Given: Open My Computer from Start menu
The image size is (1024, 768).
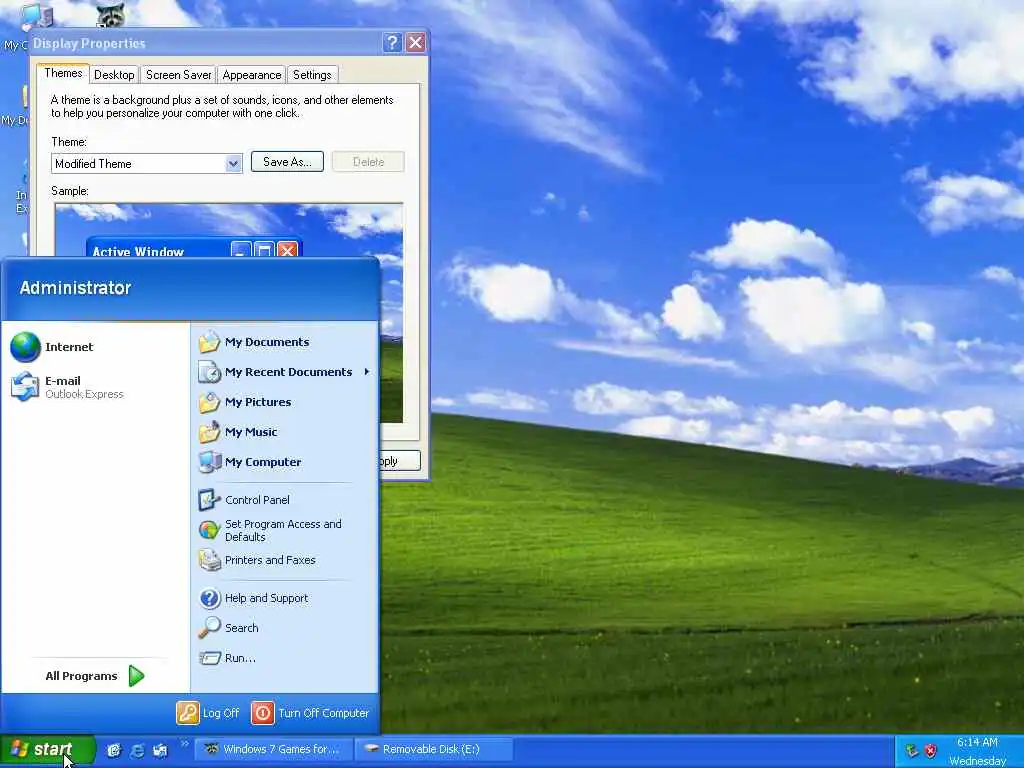Looking at the screenshot, I should click(285, 462).
